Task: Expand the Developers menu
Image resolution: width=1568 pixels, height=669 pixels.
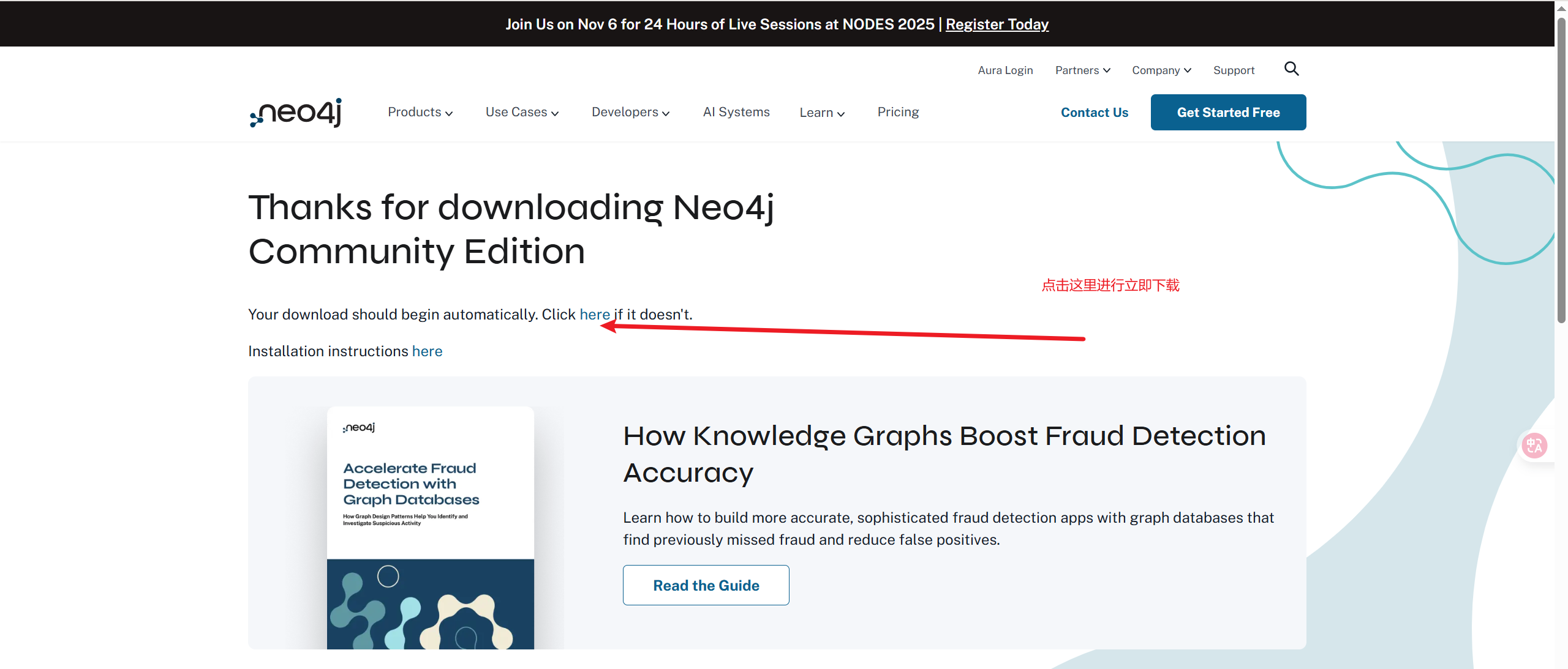Action: click(x=630, y=113)
